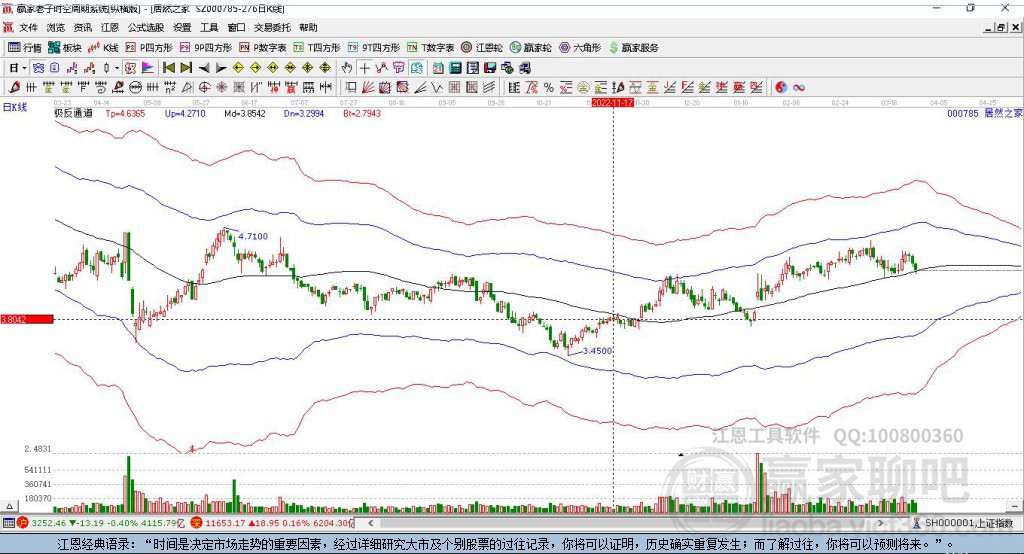Open the 公式选股 menu
This screenshot has height=554, width=1024.
click(x=146, y=27)
